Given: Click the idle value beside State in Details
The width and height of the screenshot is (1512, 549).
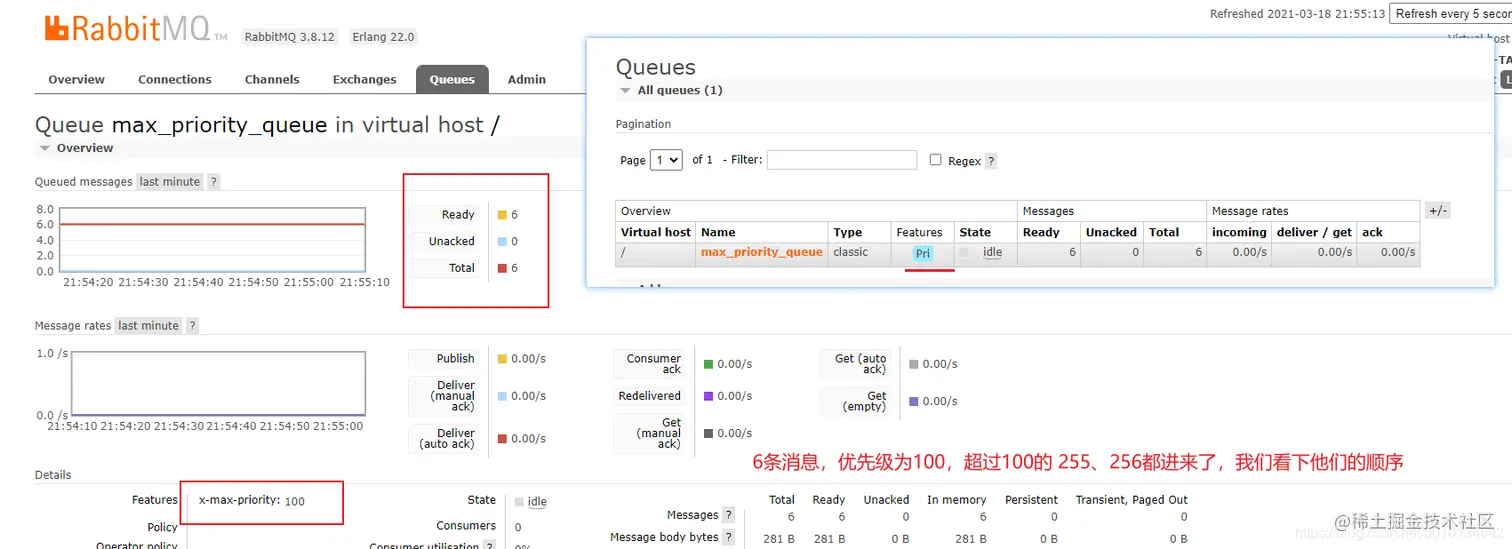Looking at the screenshot, I should 537,502.
